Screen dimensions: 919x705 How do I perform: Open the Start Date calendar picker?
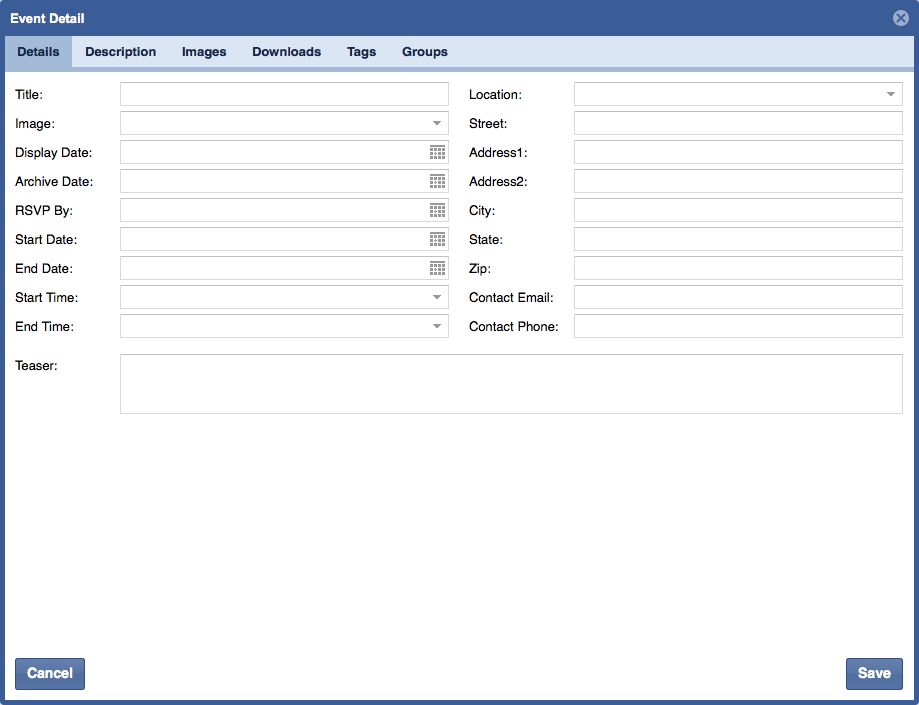[437, 239]
